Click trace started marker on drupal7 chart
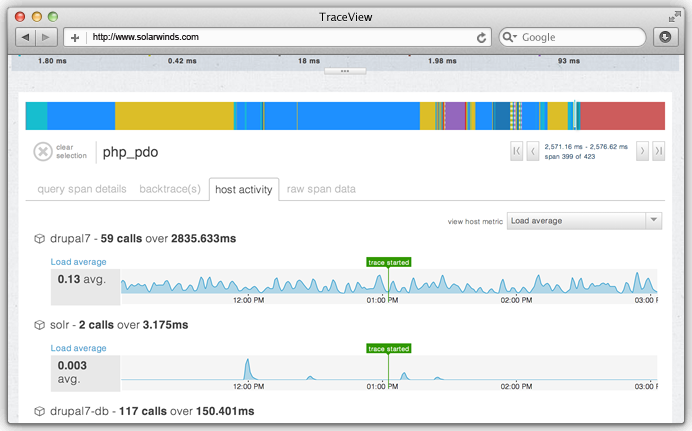This screenshot has width=692, height=431. point(389,262)
